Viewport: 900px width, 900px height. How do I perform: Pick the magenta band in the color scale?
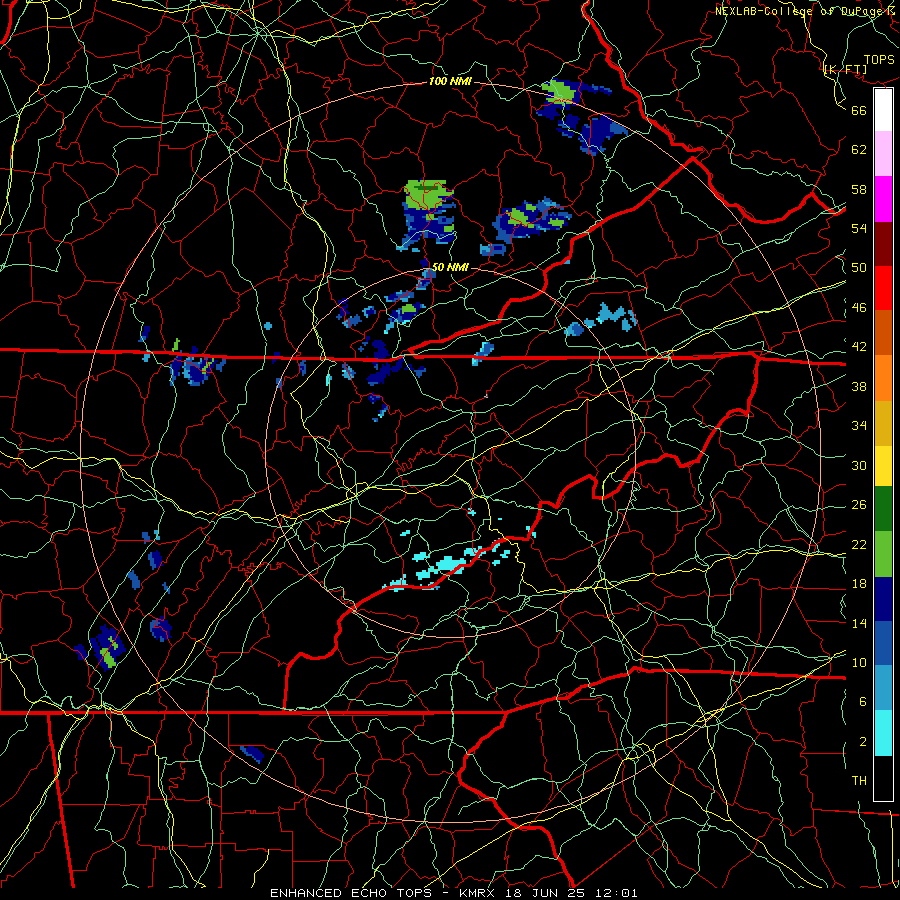click(883, 199)
